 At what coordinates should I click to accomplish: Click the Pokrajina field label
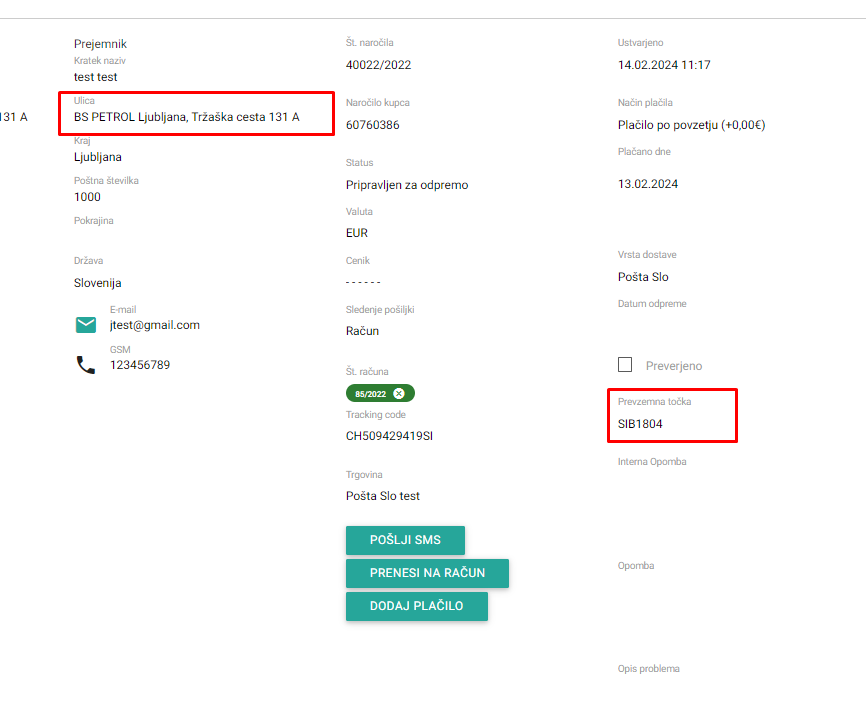(x=94, y=220)
